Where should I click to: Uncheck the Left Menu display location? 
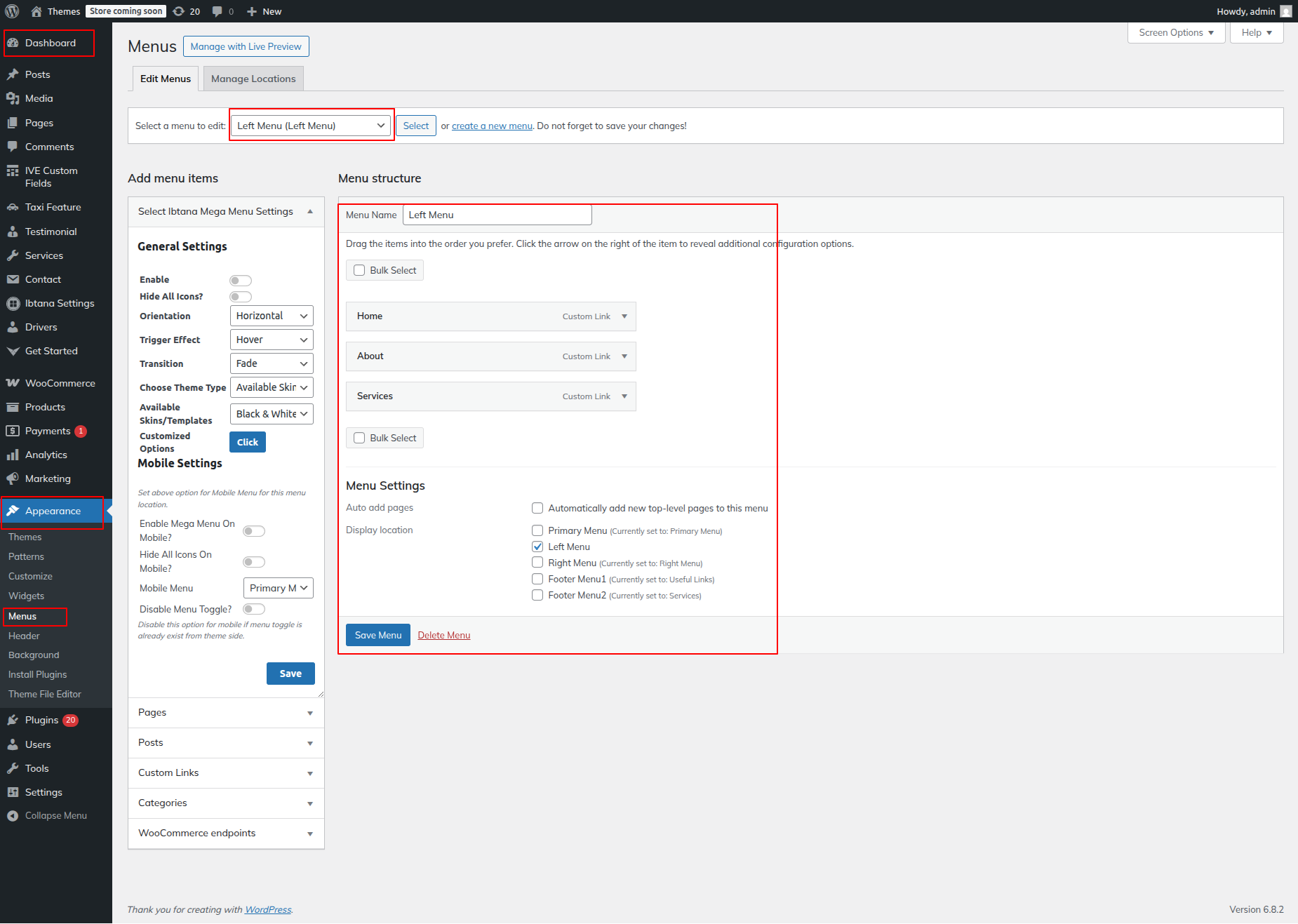tap(537, 547)
